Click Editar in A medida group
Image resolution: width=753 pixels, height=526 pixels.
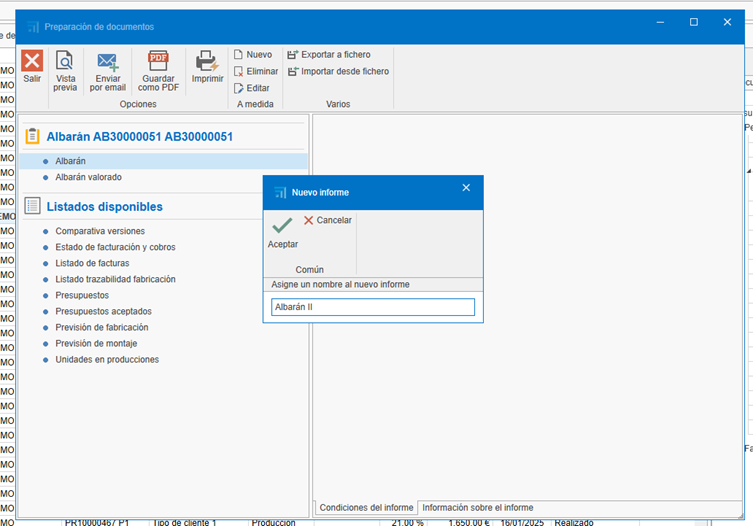coord(252,88)
